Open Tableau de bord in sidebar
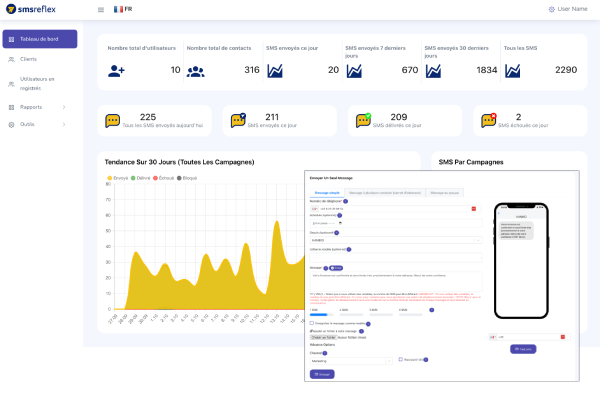 [39, 39]
